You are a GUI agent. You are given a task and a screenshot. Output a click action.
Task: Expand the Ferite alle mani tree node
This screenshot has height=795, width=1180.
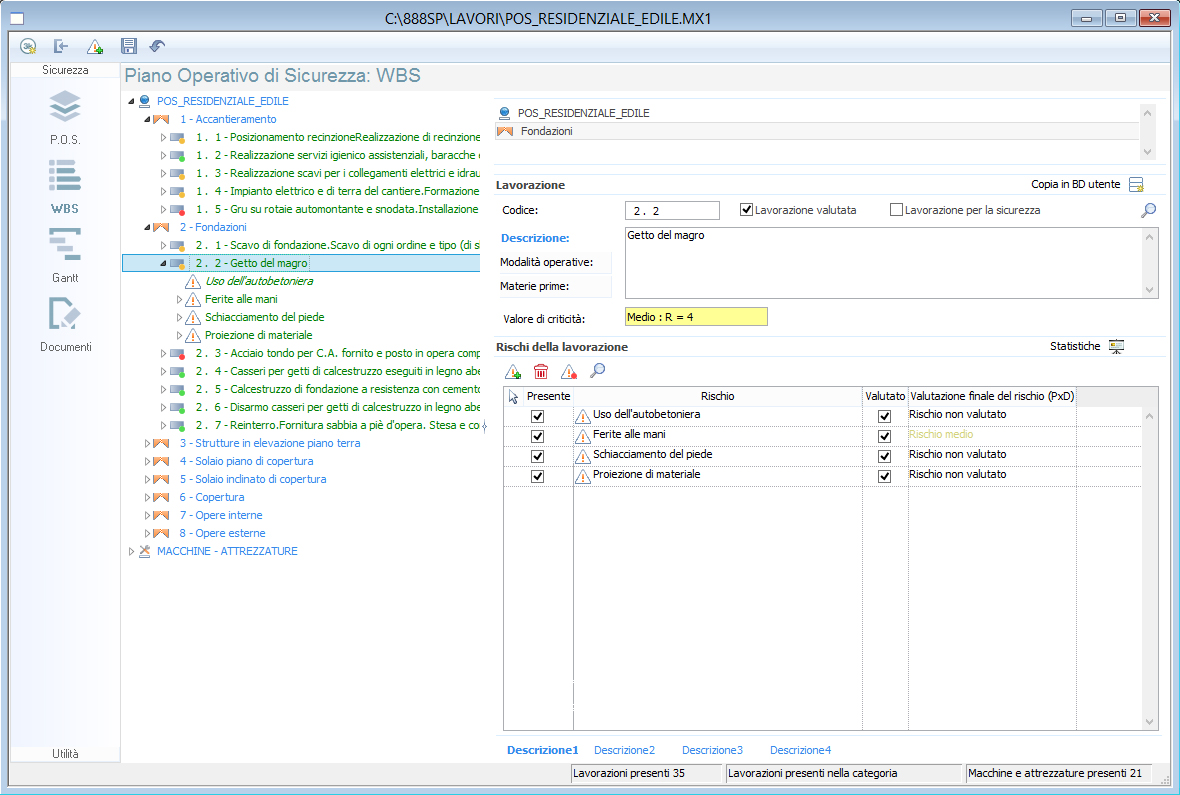click(179, 300)
